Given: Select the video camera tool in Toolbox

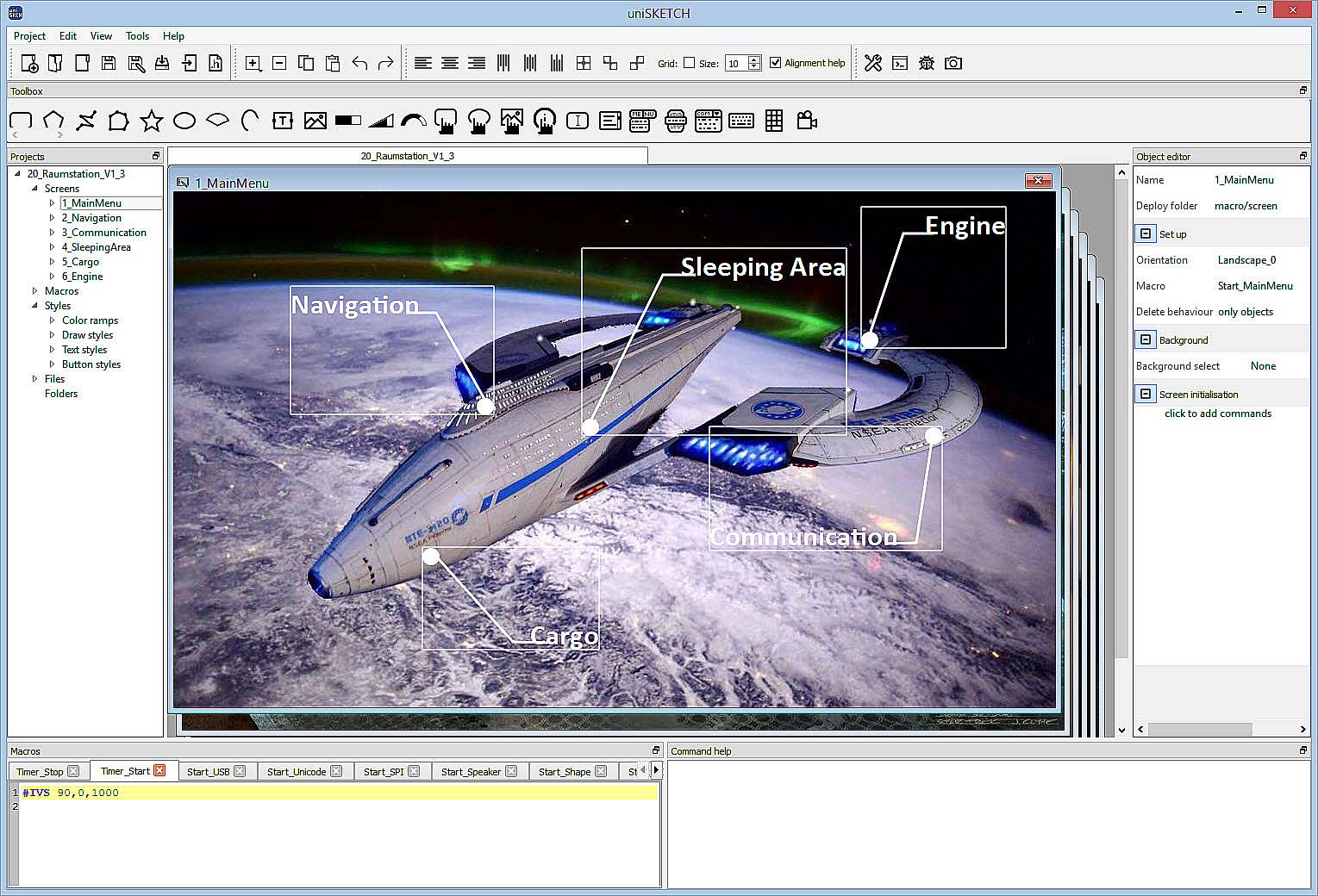Looking at the screenshot, I should (x=807, y=121).
